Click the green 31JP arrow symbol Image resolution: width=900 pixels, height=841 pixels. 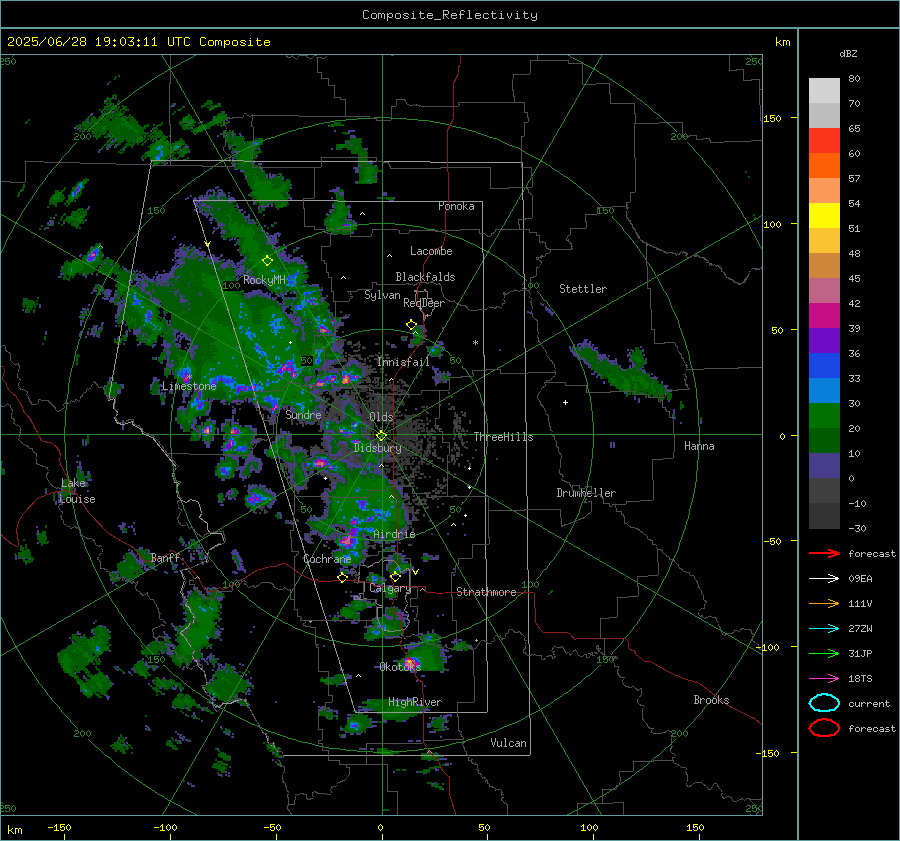coord(824,653)
